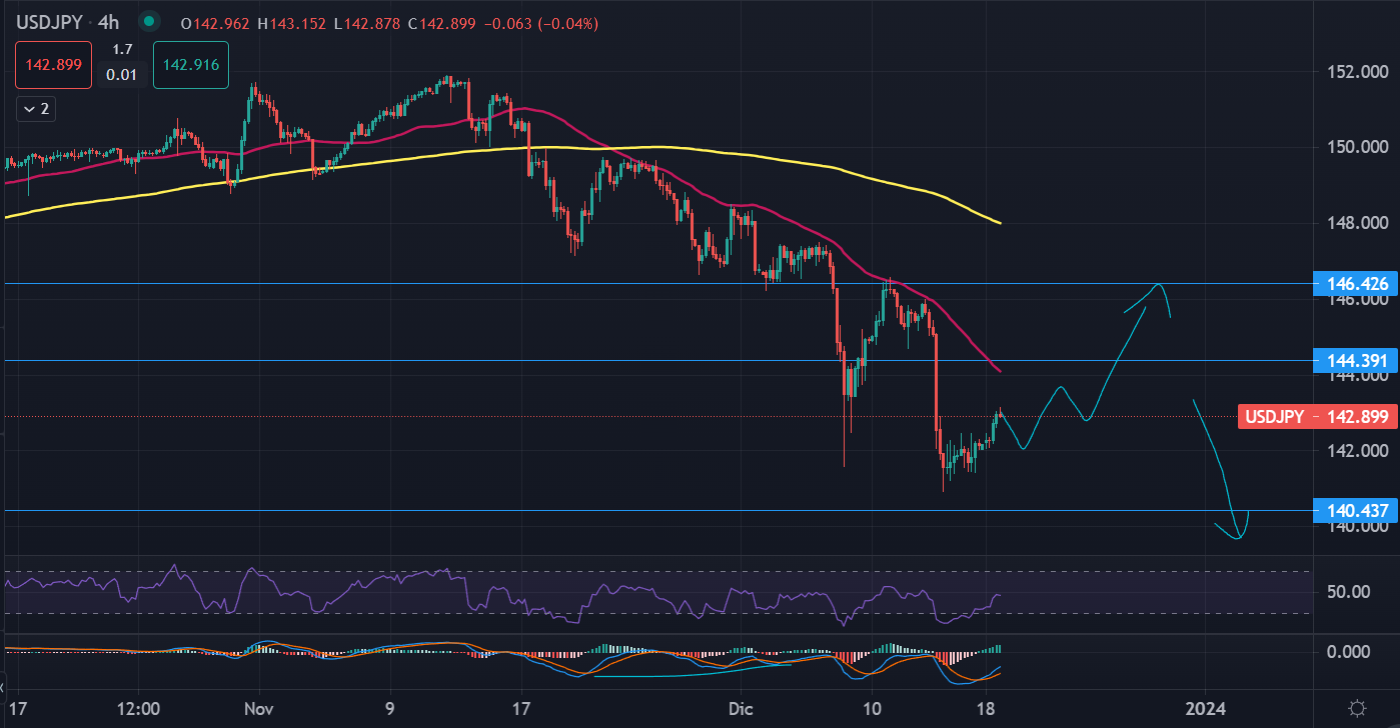This screenshot has height=728, width=1400.
Task: Click the Nov label on time axis
Action: [x=259, y=708]
